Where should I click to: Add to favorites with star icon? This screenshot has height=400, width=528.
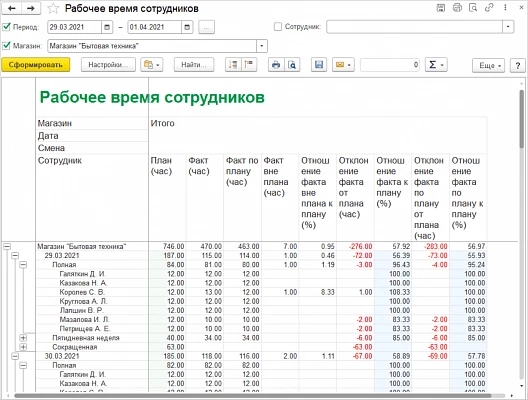pyautogui.click(x=53, y=8)
